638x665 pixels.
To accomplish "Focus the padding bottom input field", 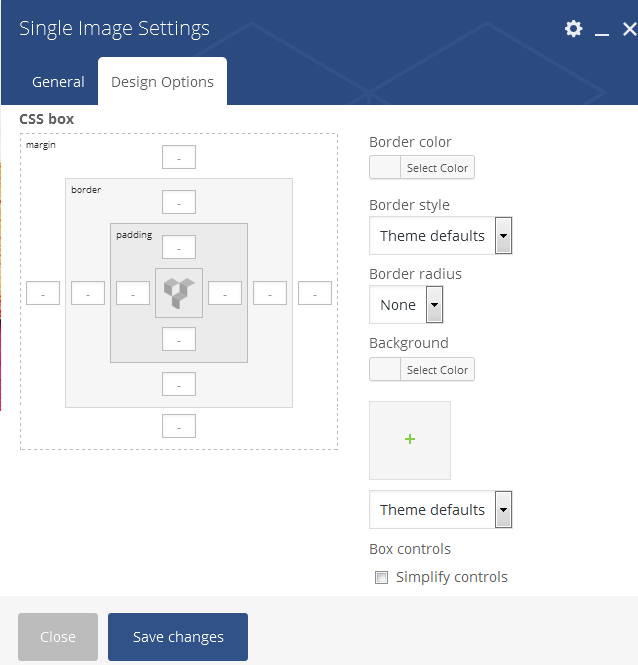I will click(179, 339).
